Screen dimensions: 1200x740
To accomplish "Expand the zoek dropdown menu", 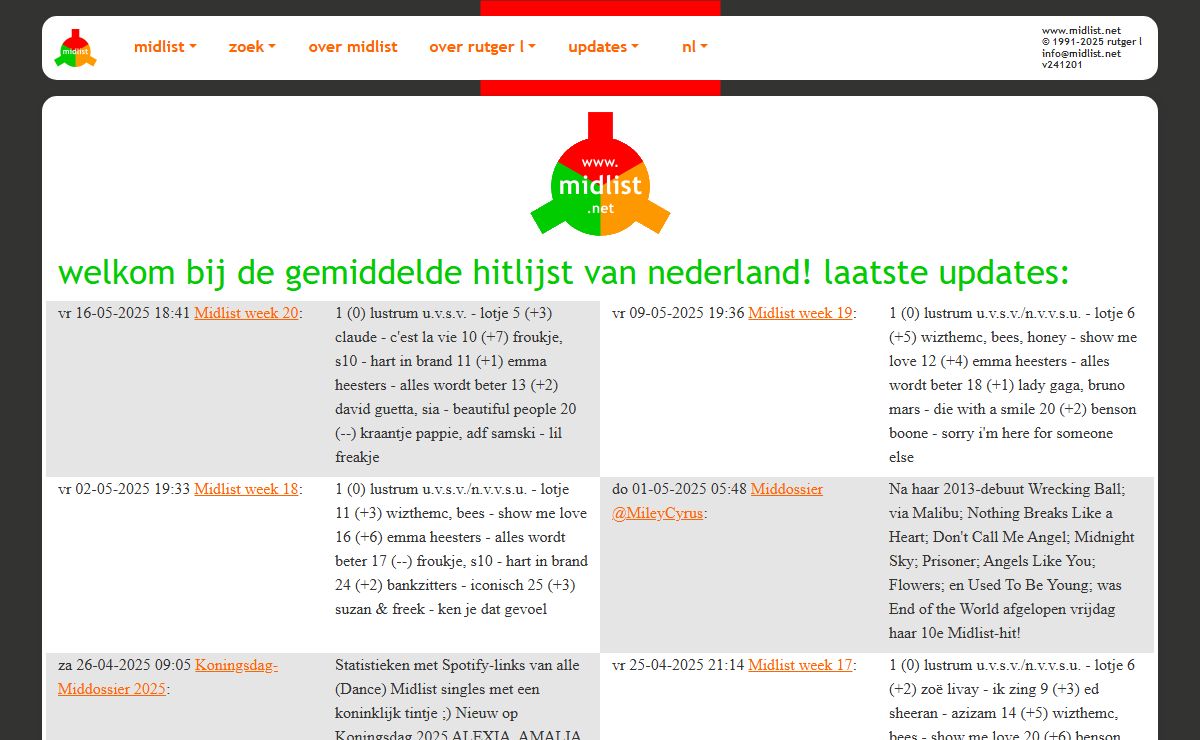I will (252, 47).
